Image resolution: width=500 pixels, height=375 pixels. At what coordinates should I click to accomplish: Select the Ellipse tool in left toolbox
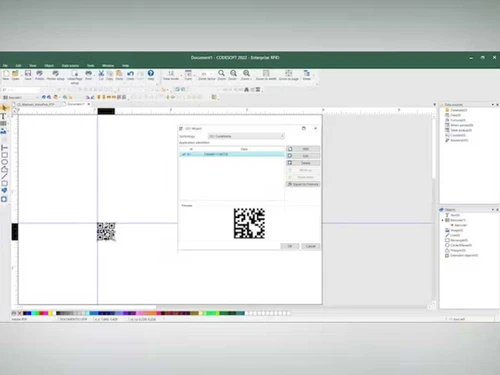4,162
